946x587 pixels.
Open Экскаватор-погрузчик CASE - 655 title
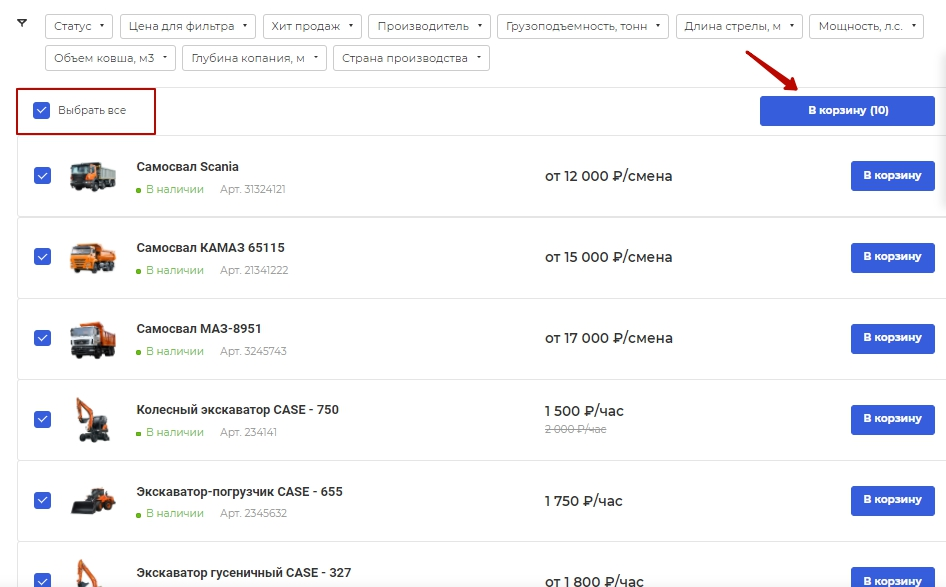pyautogui.click(x=240, y=492)
